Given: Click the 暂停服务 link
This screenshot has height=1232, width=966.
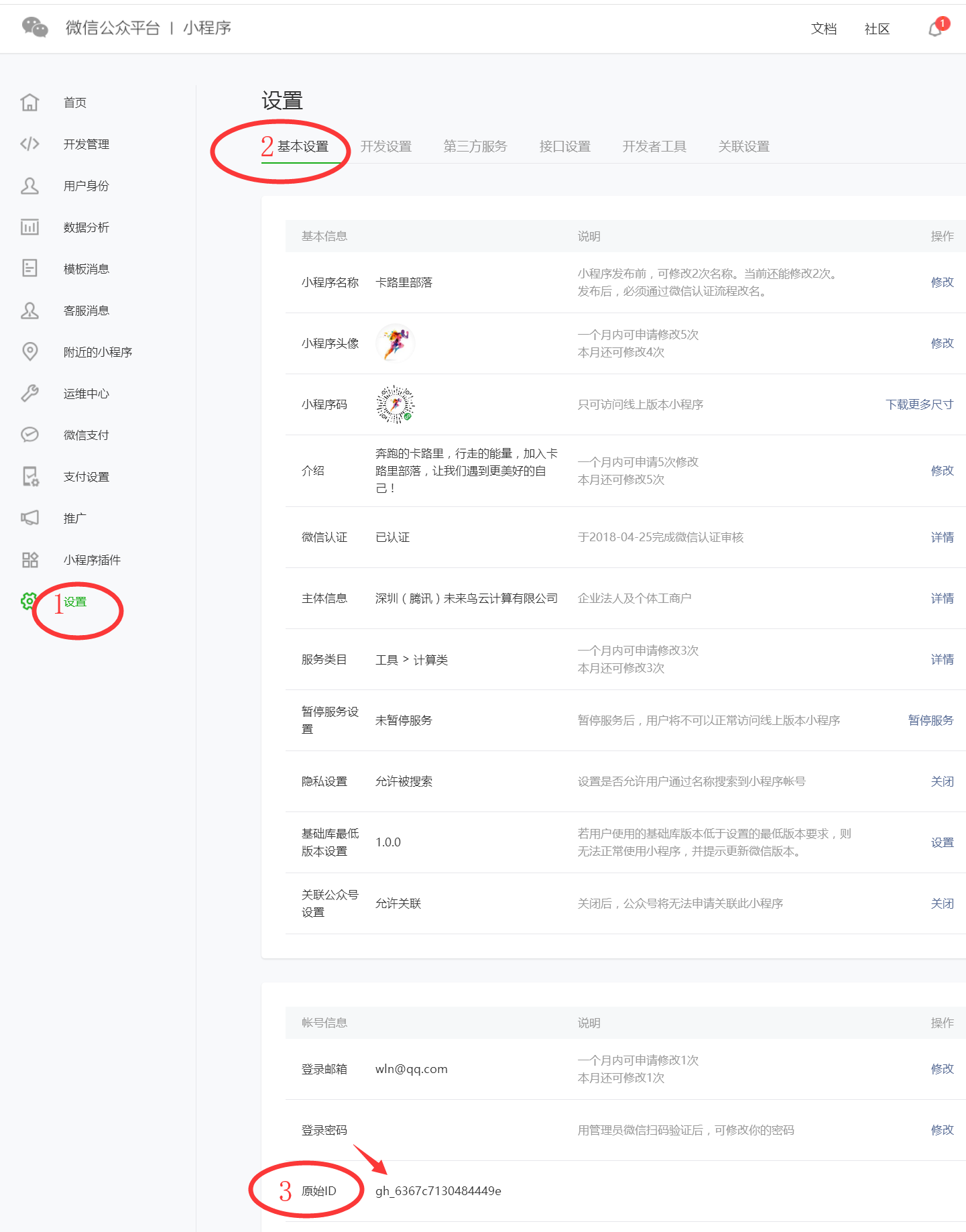Looking at the screenshot, I should [930, 720].
